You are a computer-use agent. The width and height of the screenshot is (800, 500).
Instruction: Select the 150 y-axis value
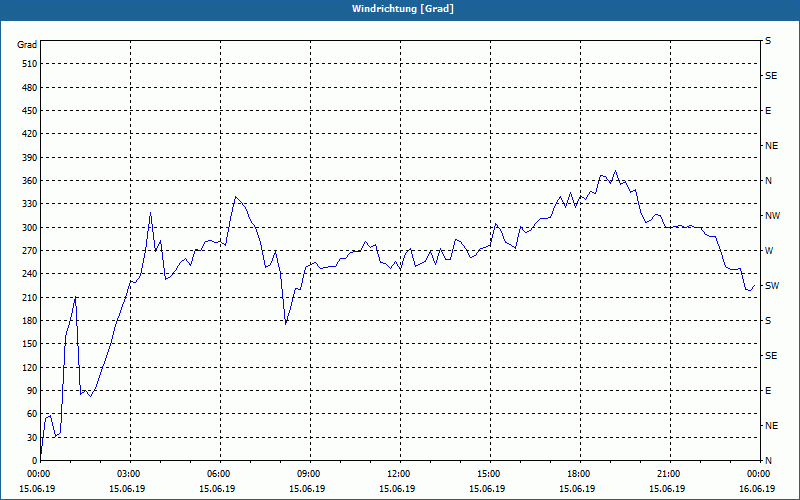click(30, 344)
